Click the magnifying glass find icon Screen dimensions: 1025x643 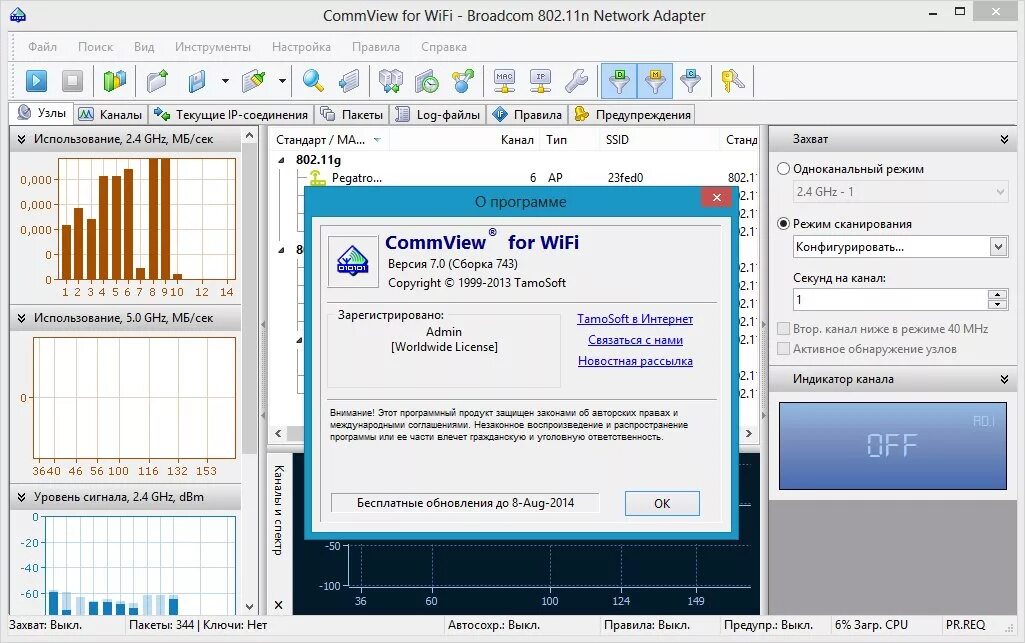click(313, 81)
